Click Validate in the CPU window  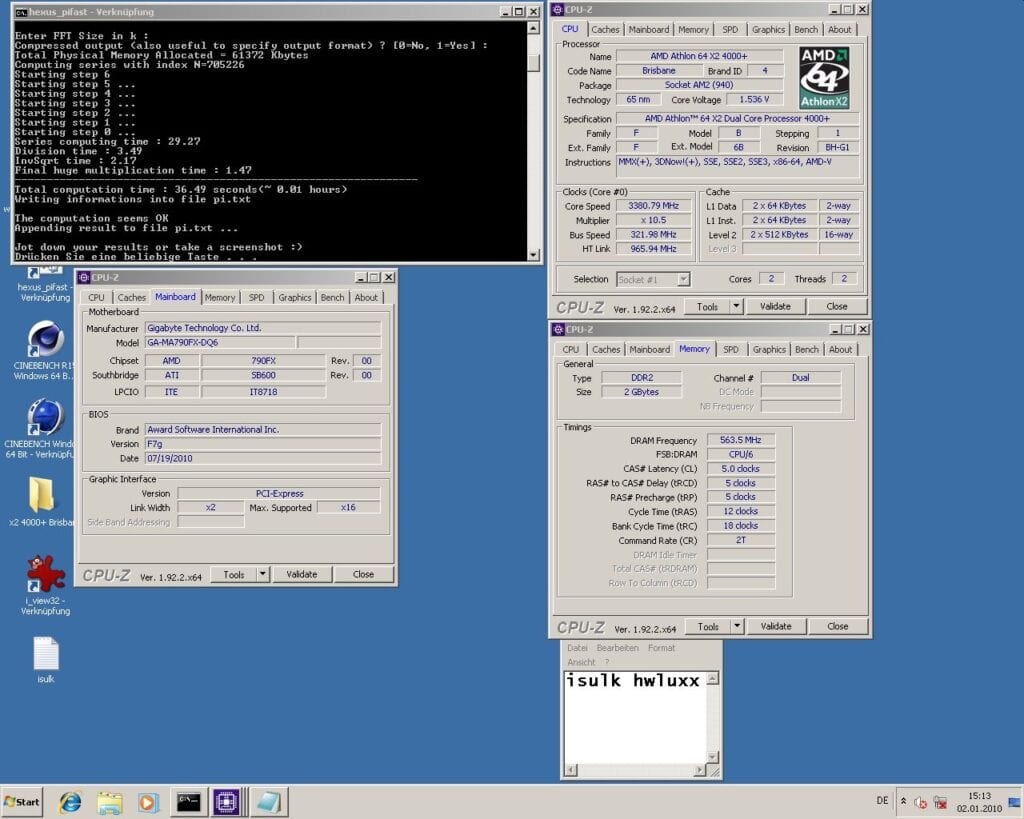[775, 306]
